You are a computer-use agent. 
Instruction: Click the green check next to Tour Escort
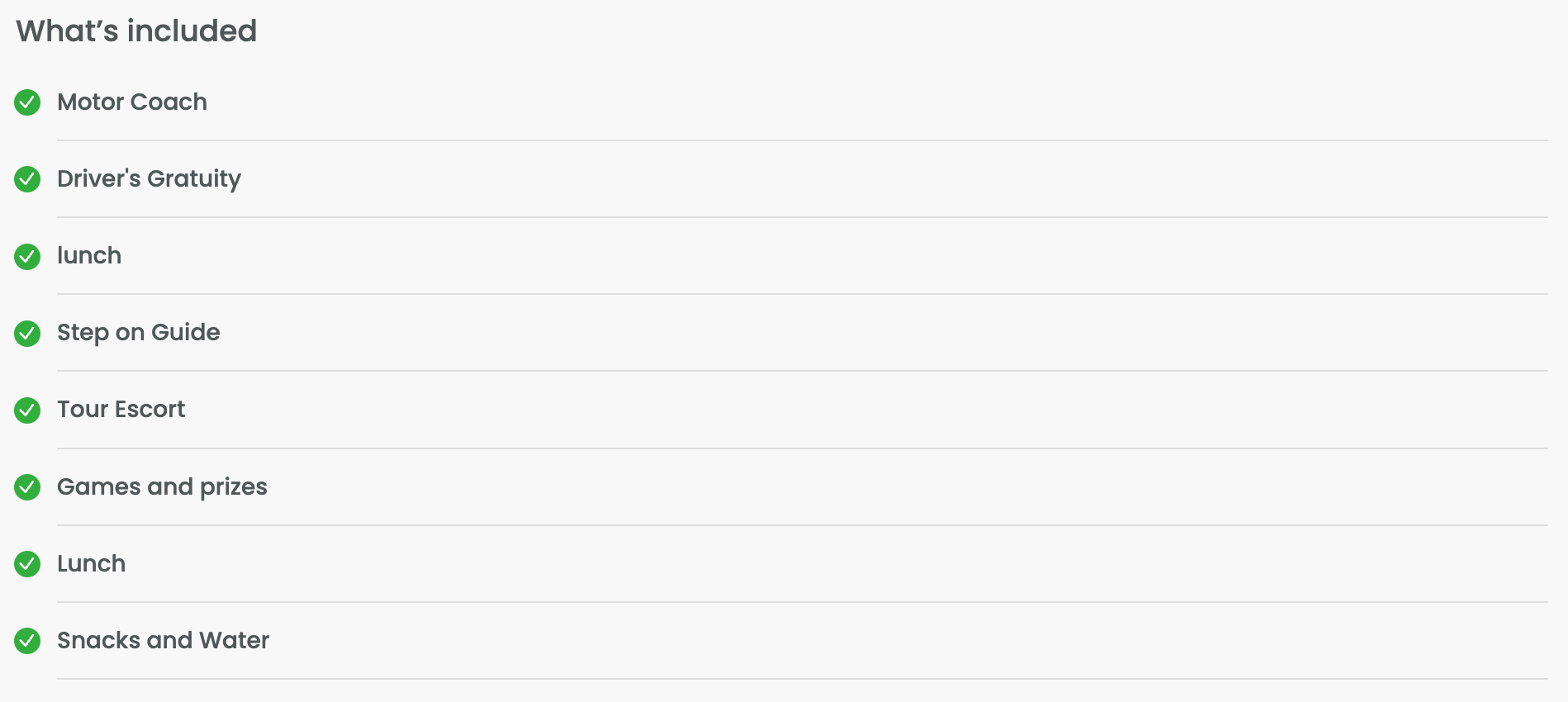27,410
